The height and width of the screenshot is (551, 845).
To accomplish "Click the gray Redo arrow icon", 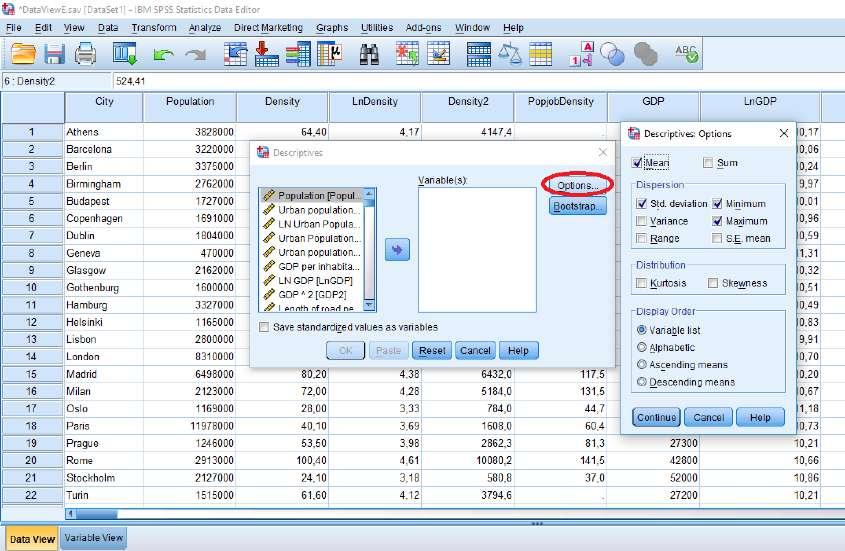I will pos(196,54).
